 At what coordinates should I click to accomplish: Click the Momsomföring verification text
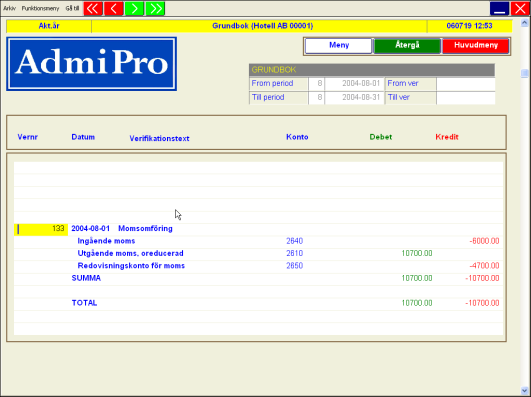(145, 229)
